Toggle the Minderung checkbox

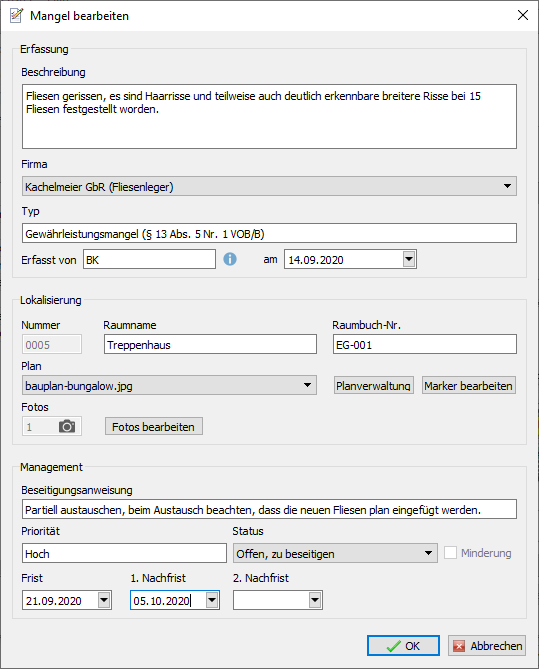(450, 553)
